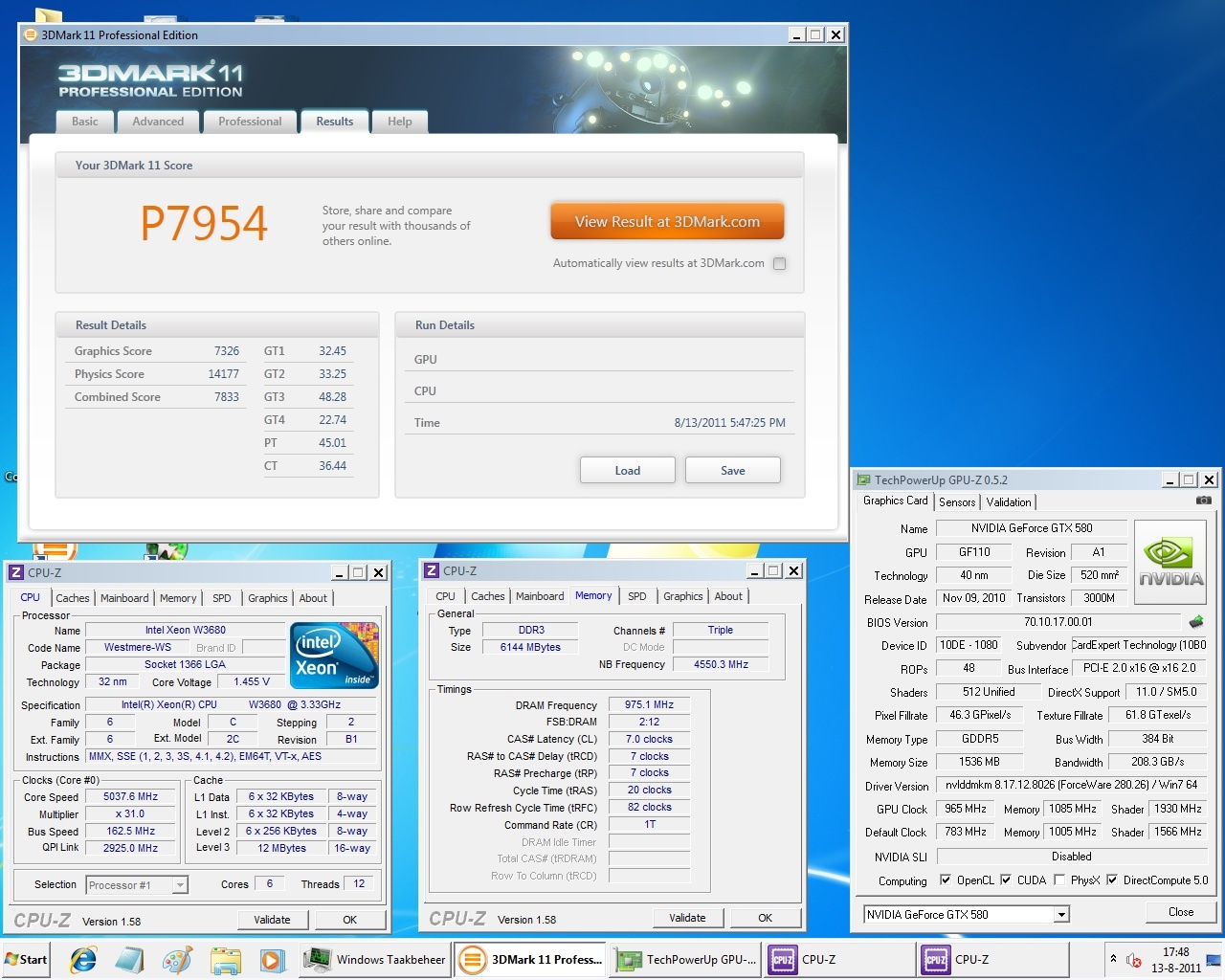
Task: Open Graphics tab in Memory CPU-Z window
Action: 683,596
